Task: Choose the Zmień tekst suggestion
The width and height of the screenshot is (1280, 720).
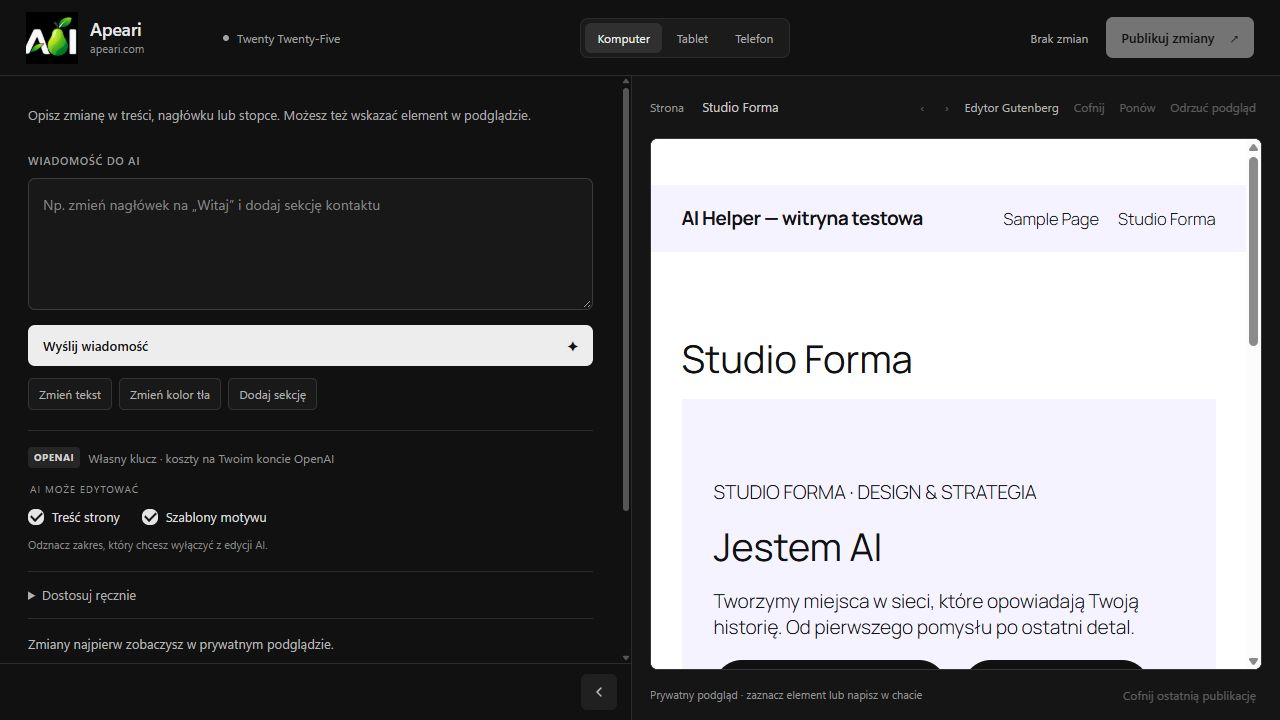Action: click(x=70, y=394)
